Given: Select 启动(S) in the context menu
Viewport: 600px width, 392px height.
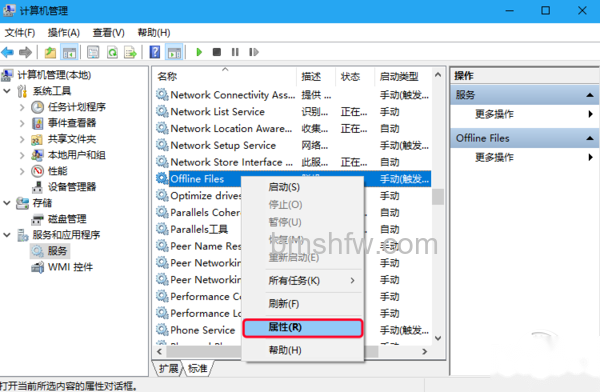Looking at the screenshot, I should (284, 187).
